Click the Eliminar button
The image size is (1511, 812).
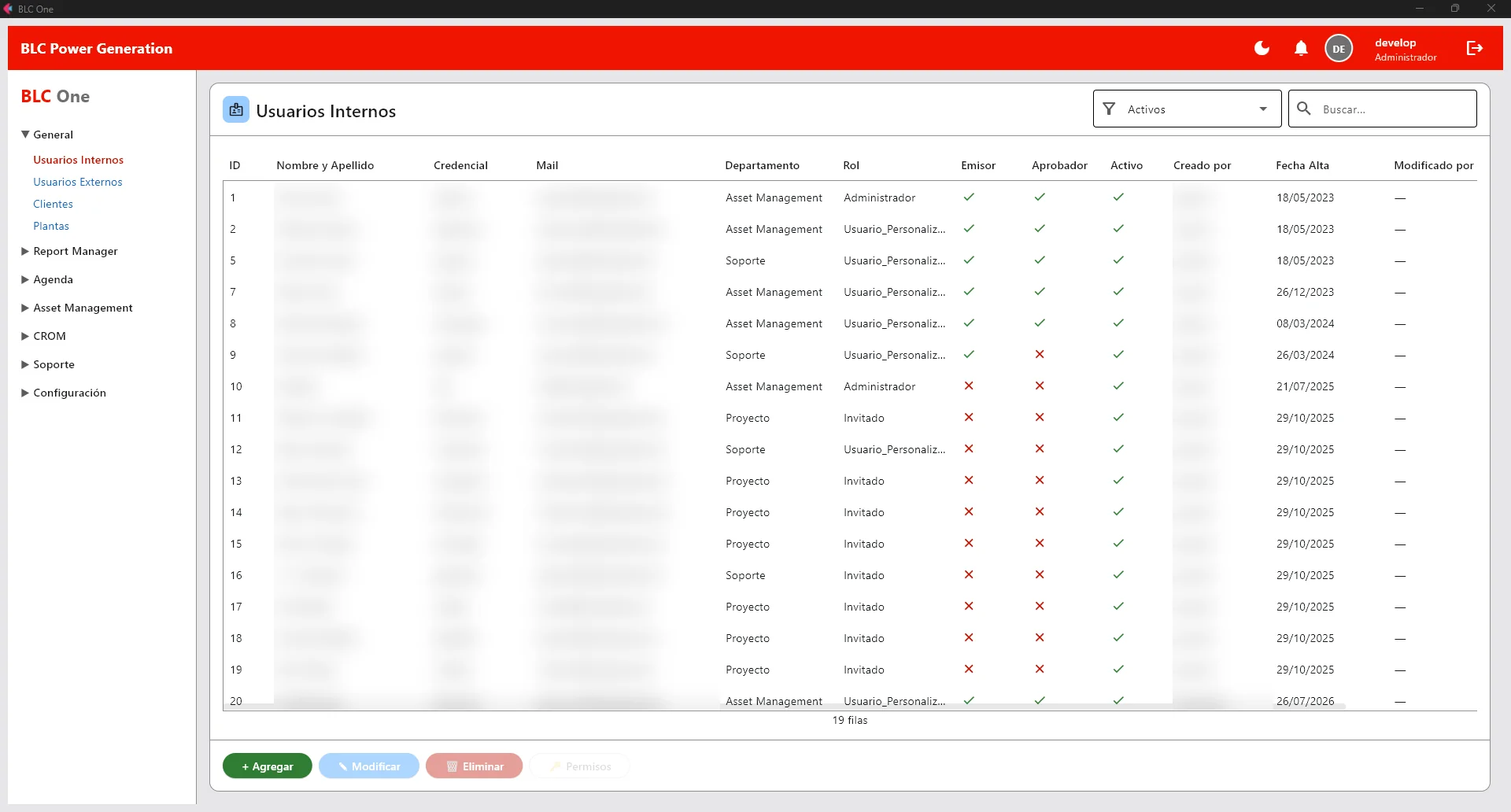pyautogui.click(x=475, y=766)
